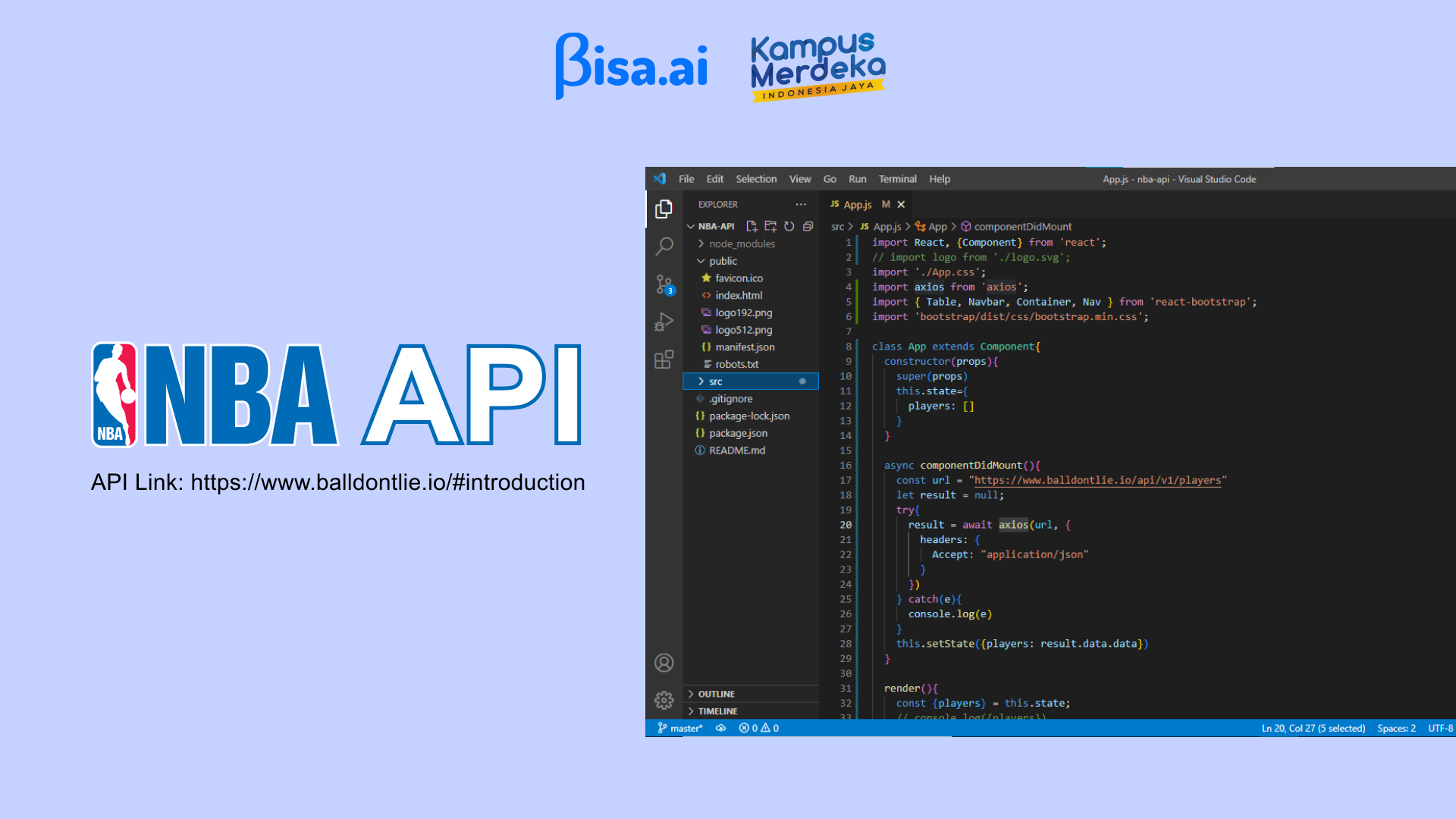Image resolution: width=1456 pixels, height=819 pixels.
Task: Open Explorer more actions ellipsis
Action: pyautogui.click(x=801, y=204)
